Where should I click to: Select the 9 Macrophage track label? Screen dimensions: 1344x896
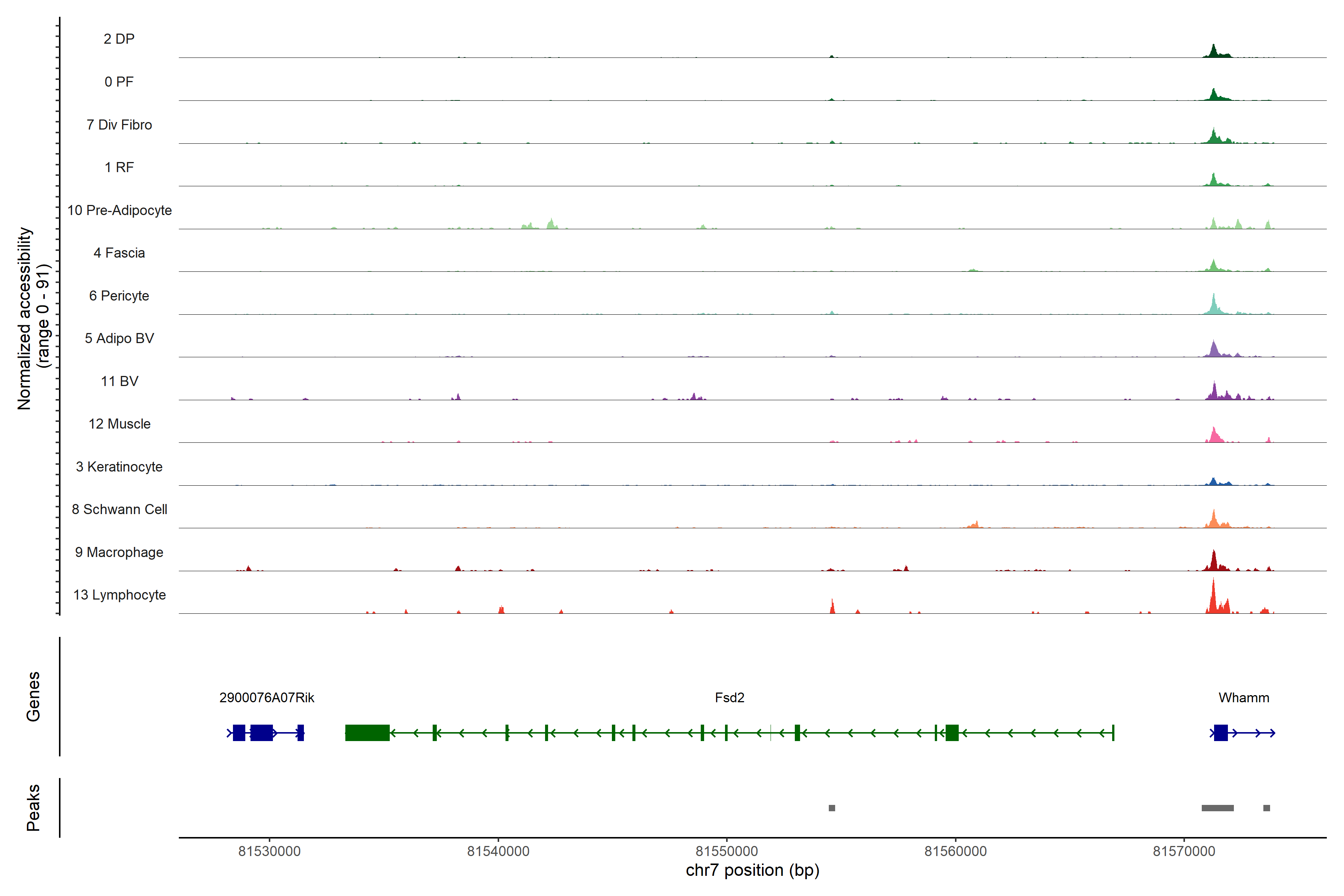[119, 552]
